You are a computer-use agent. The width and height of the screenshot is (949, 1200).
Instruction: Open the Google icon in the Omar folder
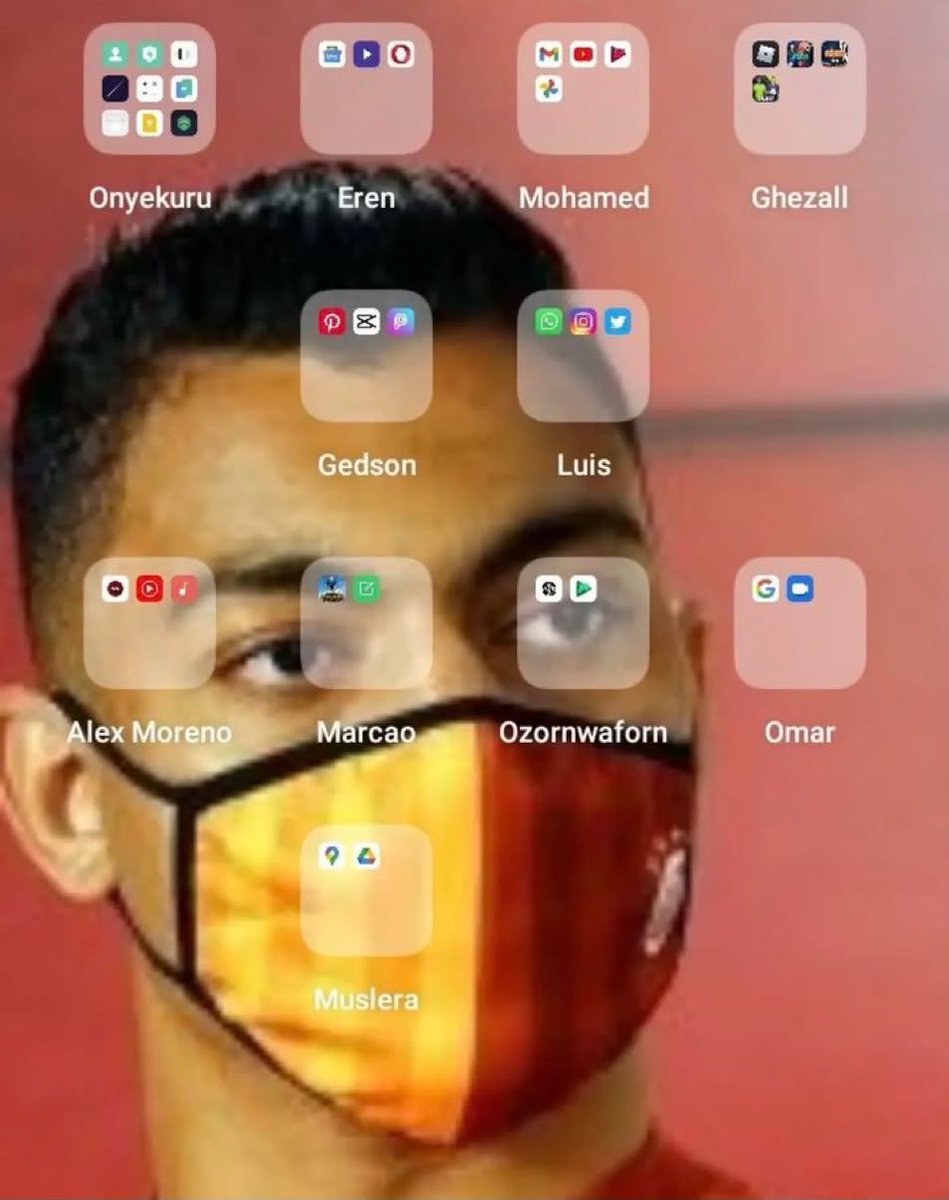tap(766, 589)
